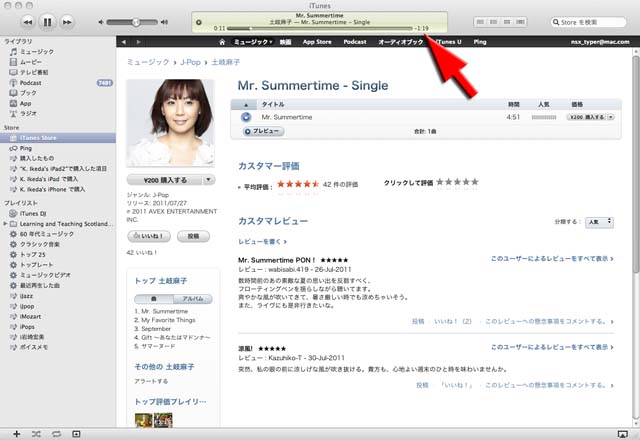Screen dimensions: 640x440
Task: Open dropdown arrow next to track price button
Action: click(x=611, y=117)
